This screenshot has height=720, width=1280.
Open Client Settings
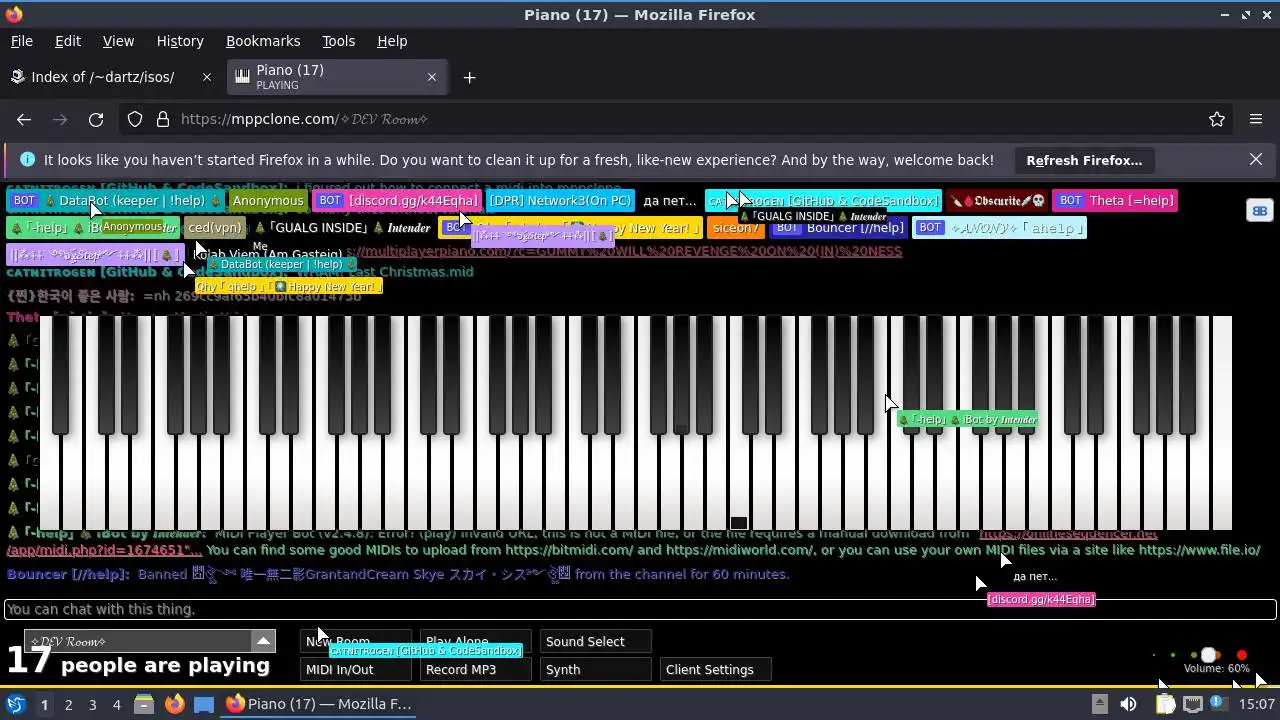(715, 669)
